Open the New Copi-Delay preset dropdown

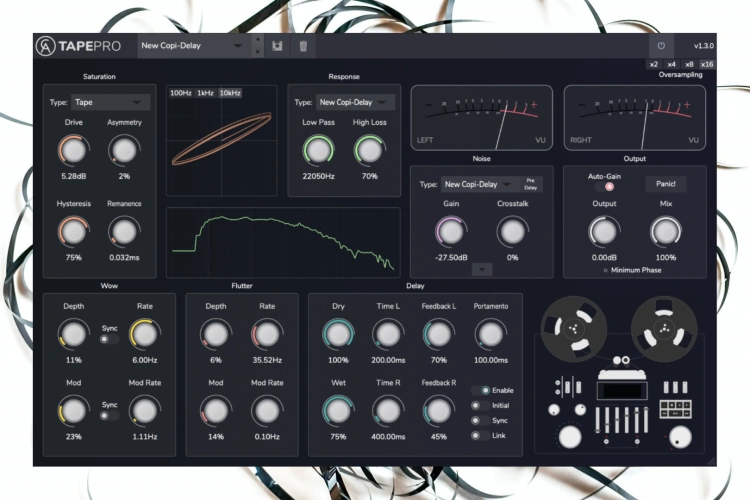[194, 46]
